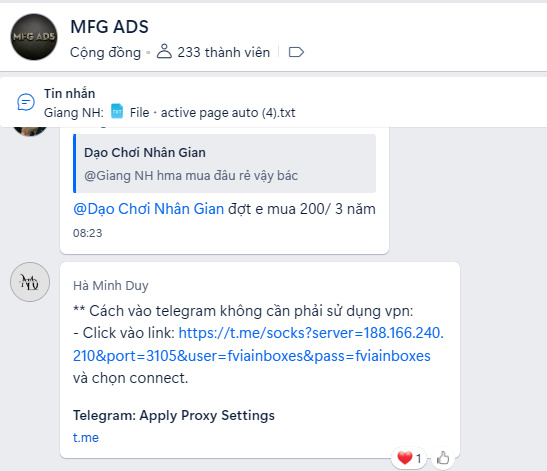Click the members person icon

tap(164, 51)
